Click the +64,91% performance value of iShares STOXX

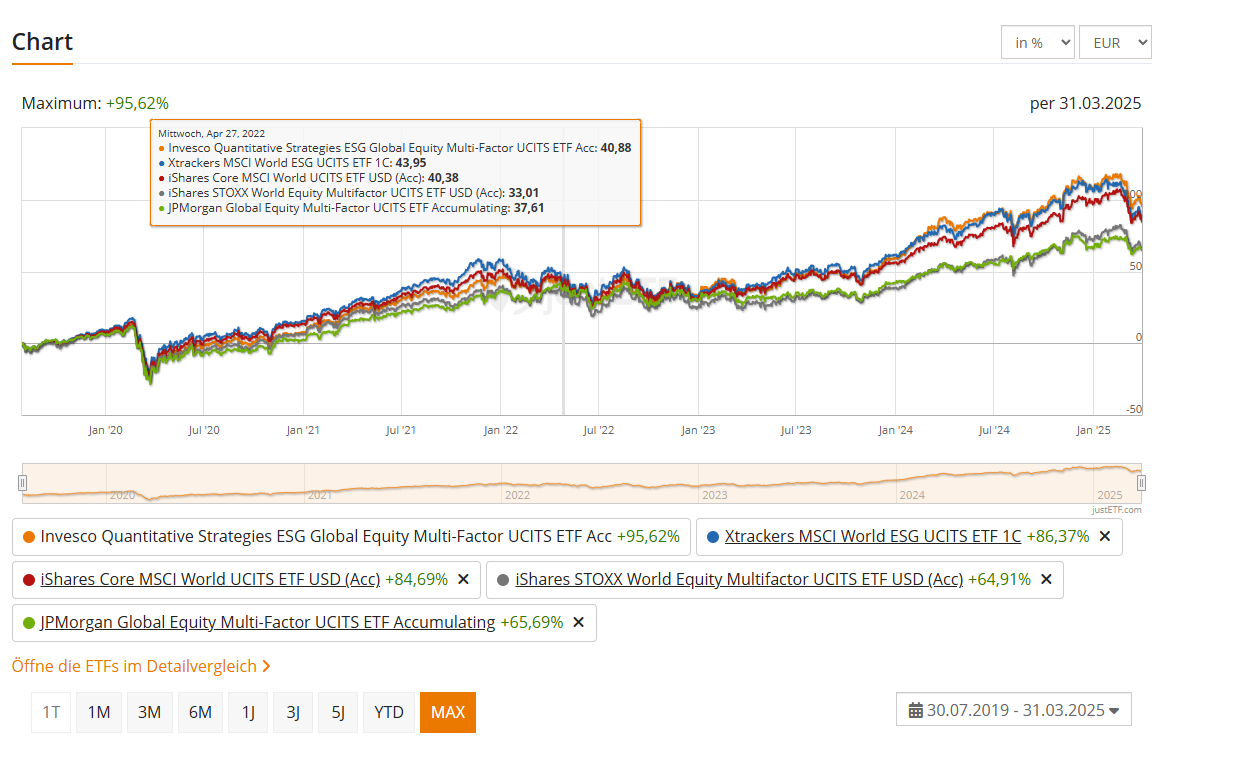999,580
